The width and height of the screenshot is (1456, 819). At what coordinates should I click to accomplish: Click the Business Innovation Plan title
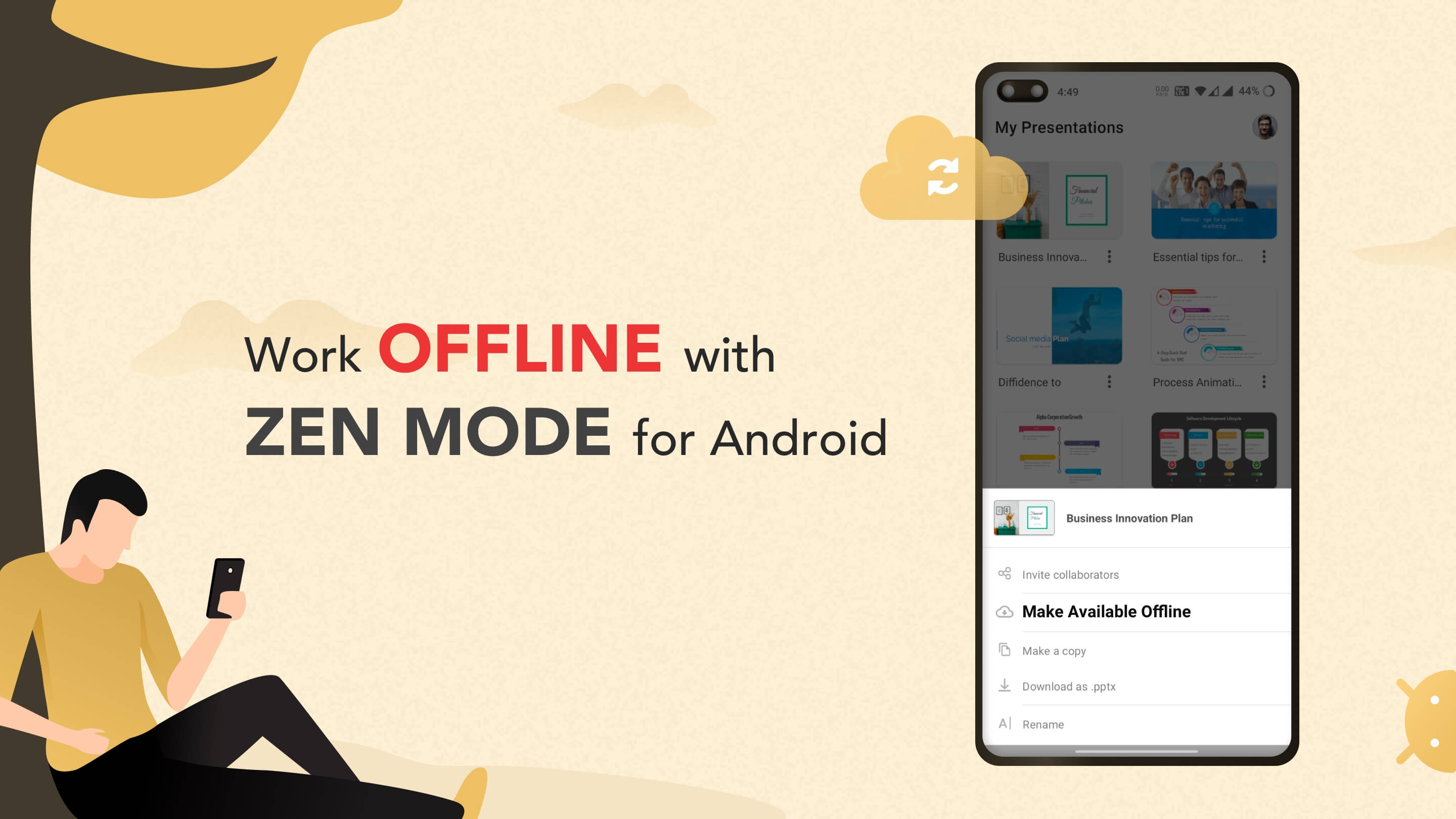1131,518
